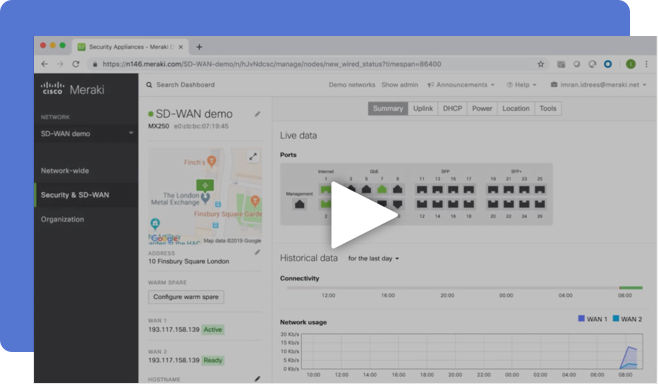Click the green profile avatar in the toolbar
Viewport: 658px width, 384px height.
[630, 64]
